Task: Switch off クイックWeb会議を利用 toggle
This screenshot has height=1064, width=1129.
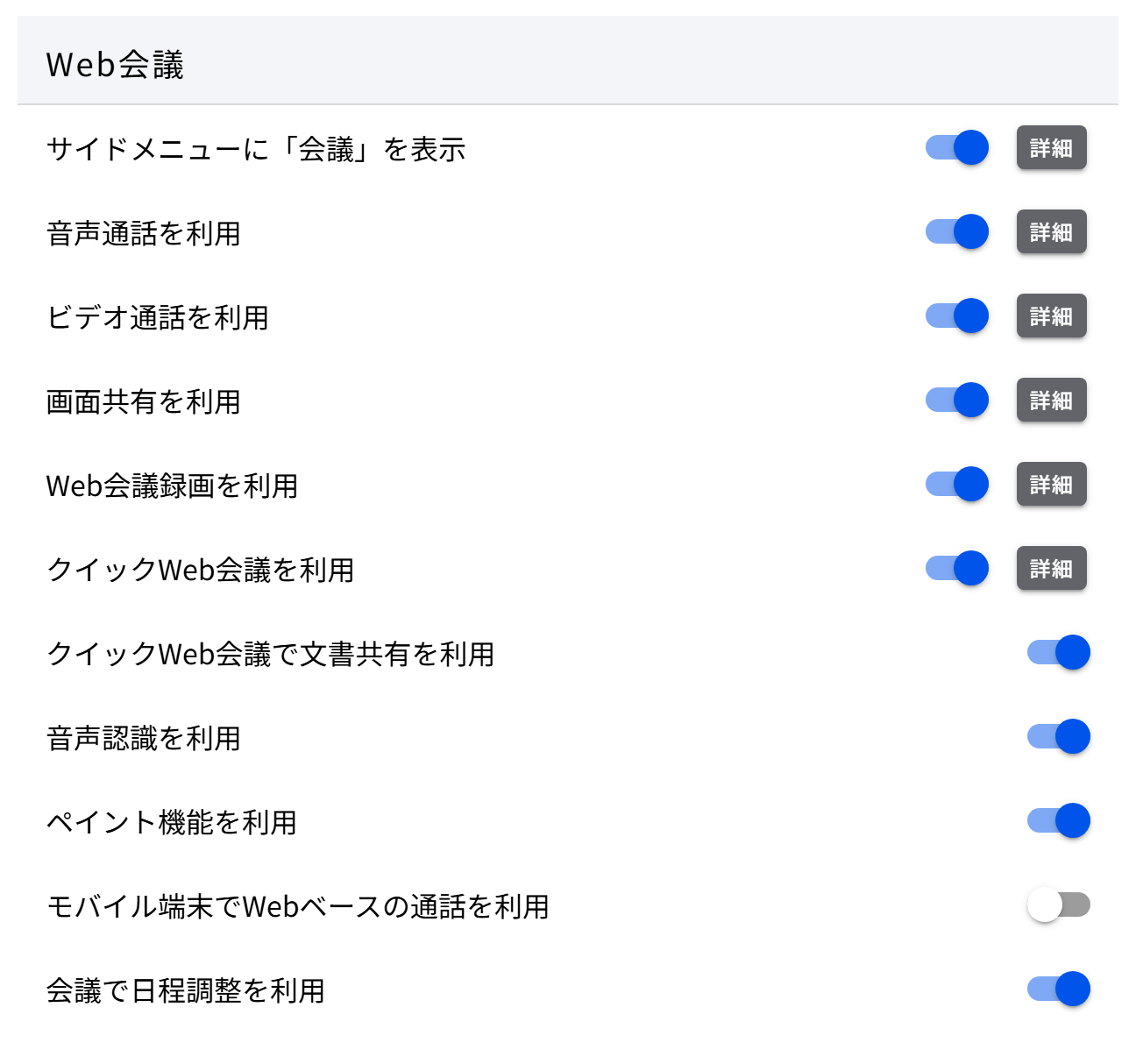Action: tap(957, 568)
